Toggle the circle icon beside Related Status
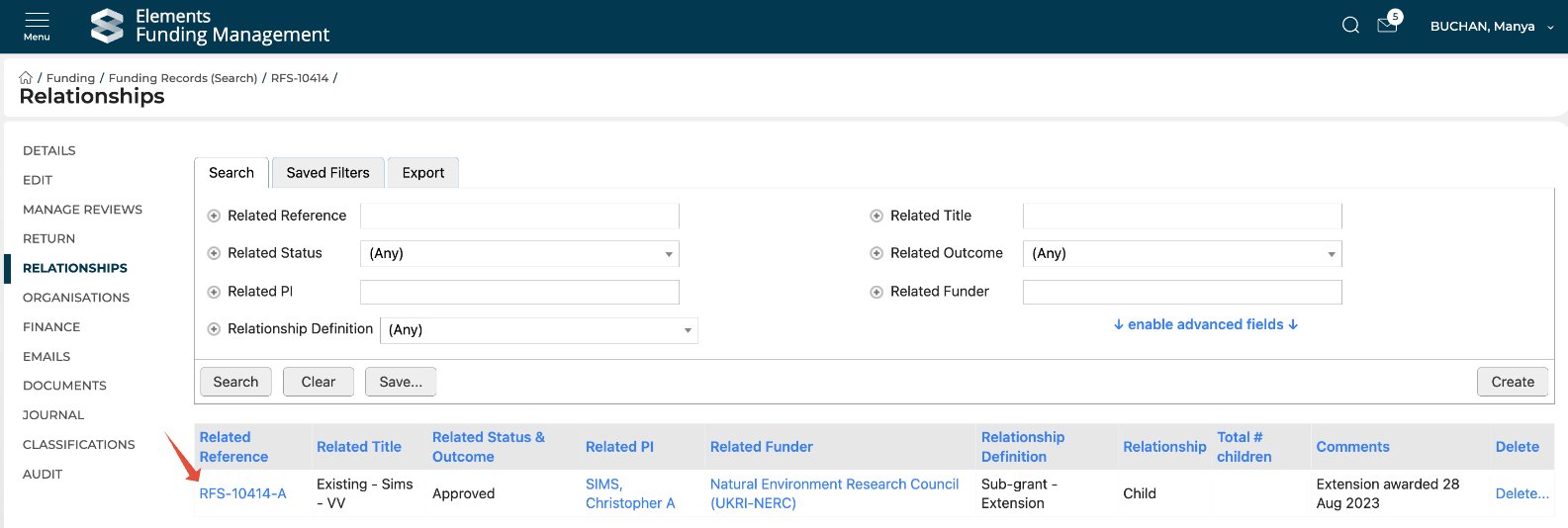This screenshot has width=1568, height=528. 214,253
